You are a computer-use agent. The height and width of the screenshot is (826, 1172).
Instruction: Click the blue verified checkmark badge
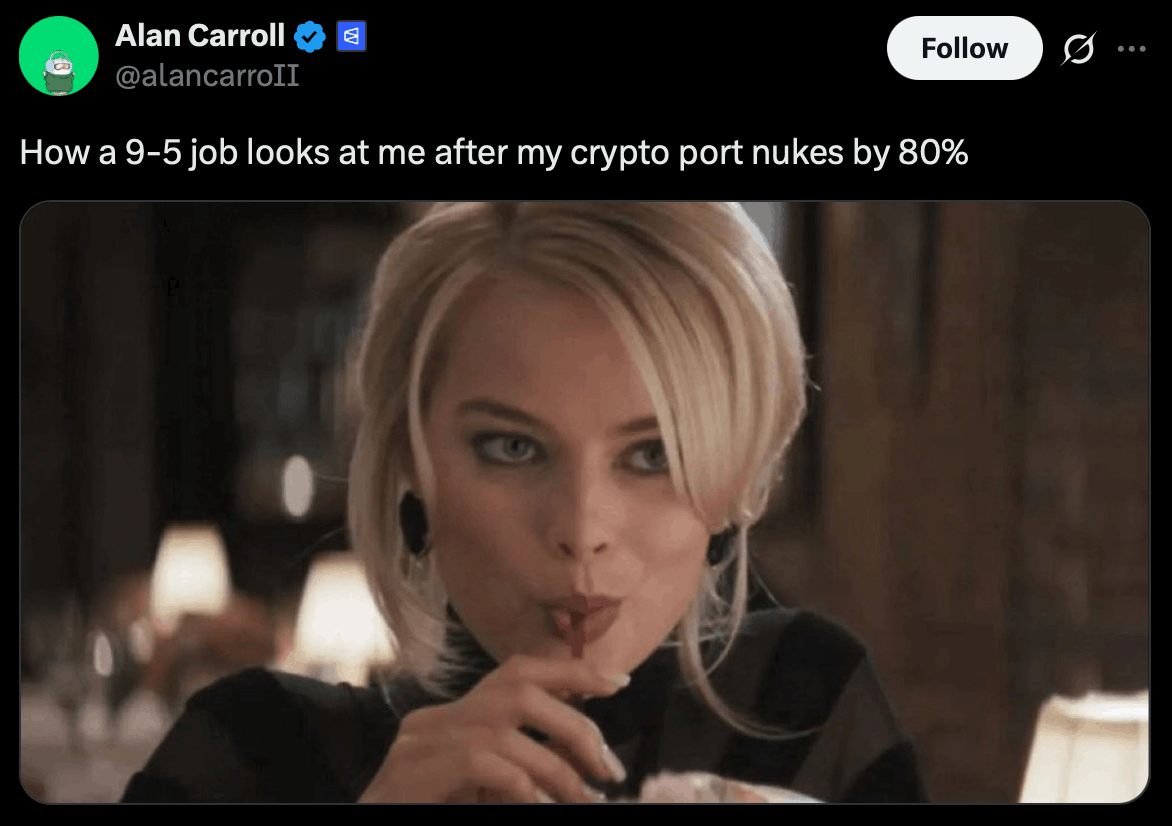tap(309, 37)
